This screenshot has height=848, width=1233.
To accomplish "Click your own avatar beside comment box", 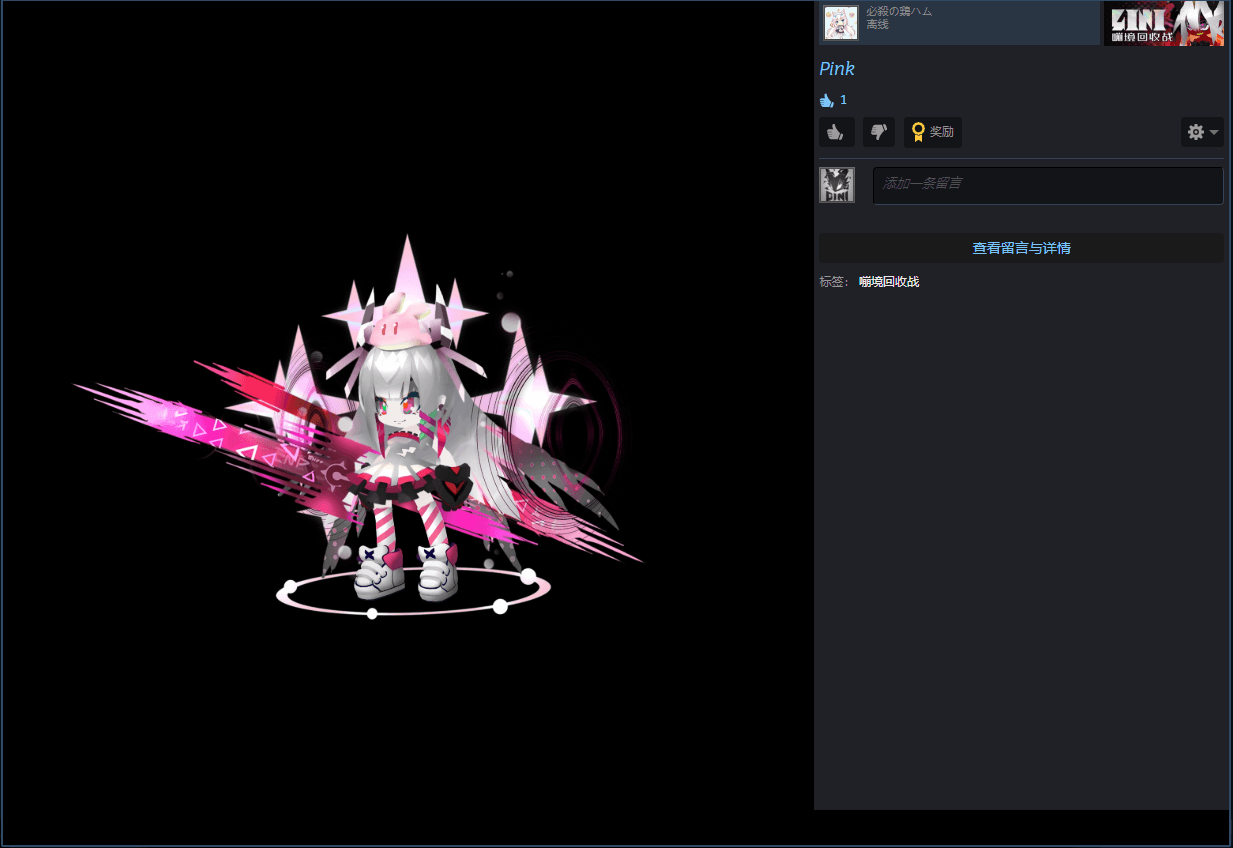I will pos(837,185).
